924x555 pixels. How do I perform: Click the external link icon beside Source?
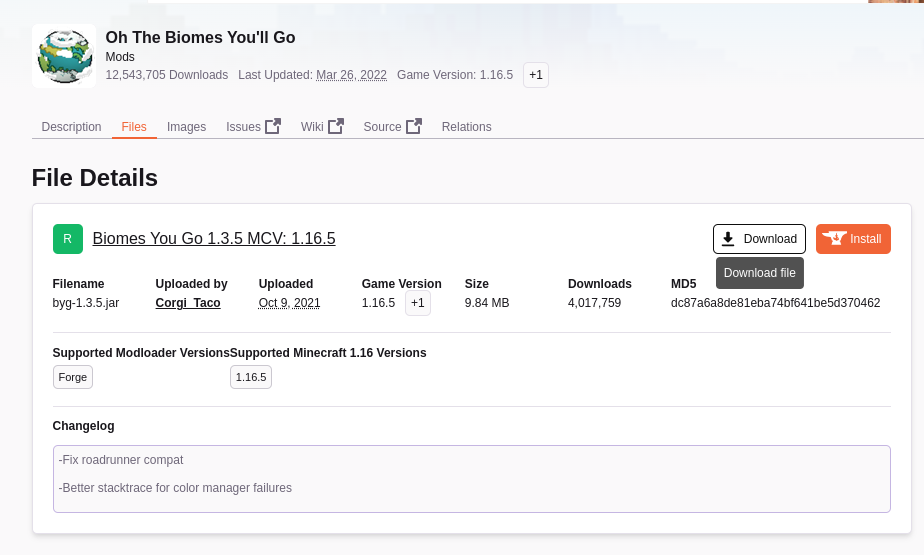point(414,126)
